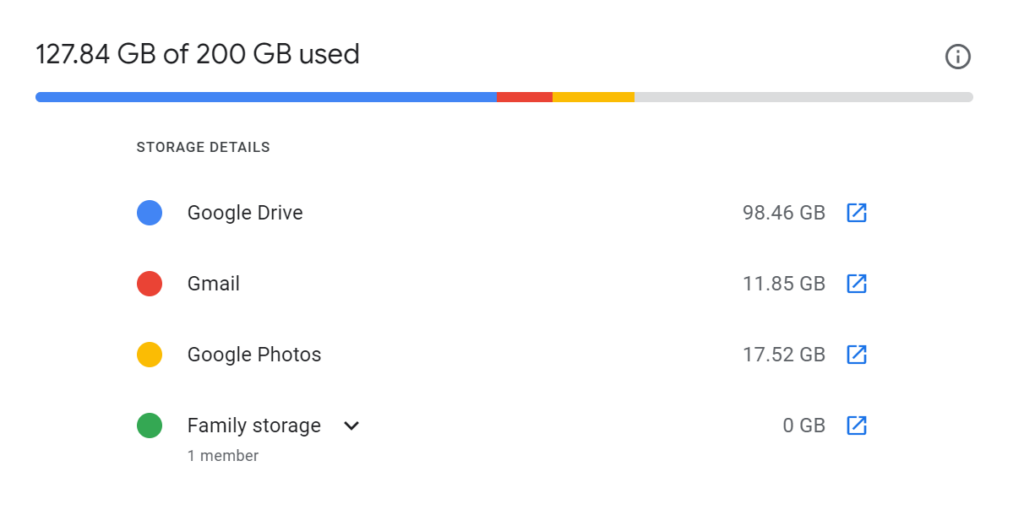Select the Family storage label
The width and height of the screenshot is (1024, 515).
pos(254,426)
